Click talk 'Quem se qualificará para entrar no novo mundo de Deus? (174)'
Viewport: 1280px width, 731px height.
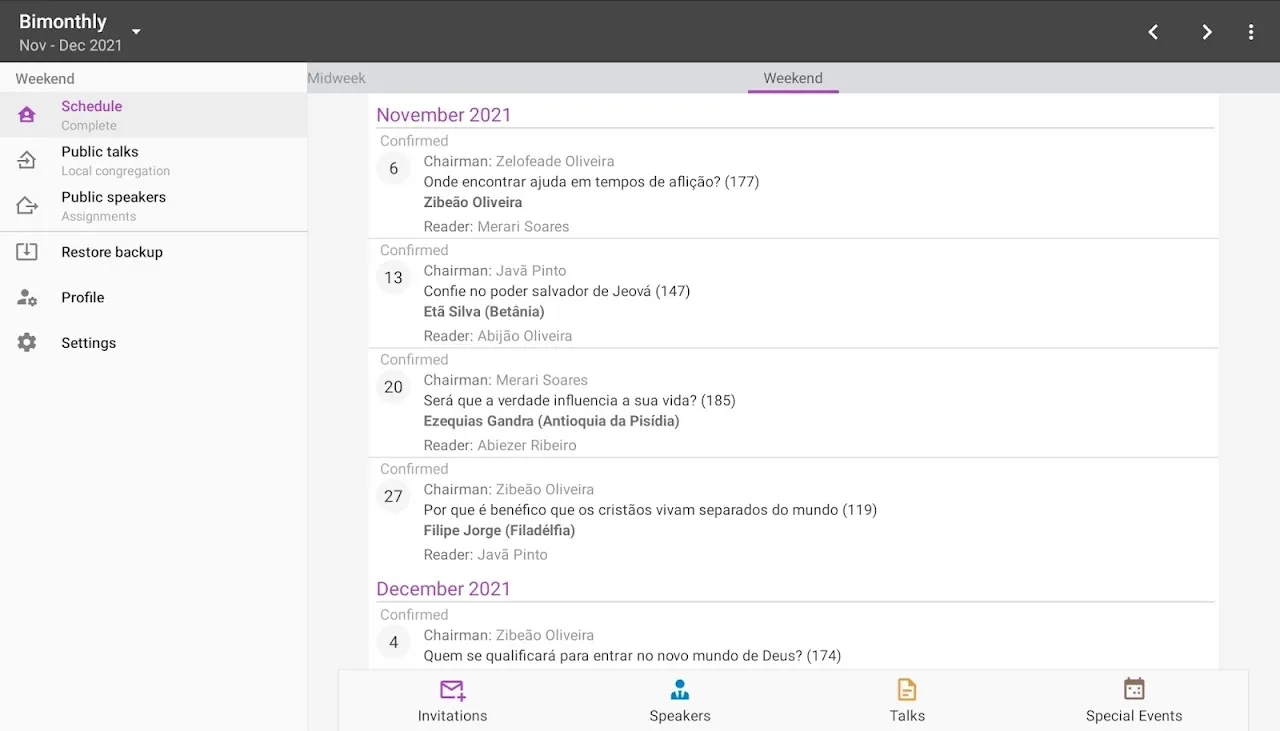pyautogui.click(x=632, y=656)
